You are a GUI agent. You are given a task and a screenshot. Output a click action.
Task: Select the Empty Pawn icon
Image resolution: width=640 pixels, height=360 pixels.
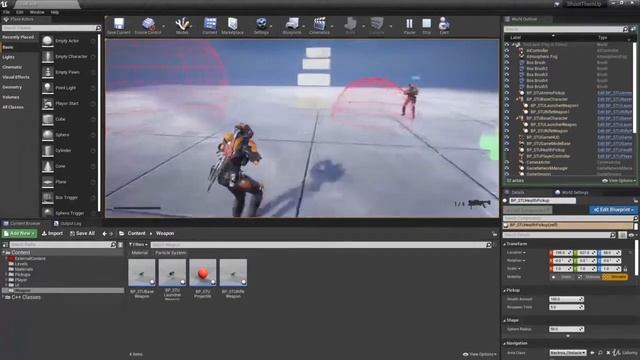pyautogui.click(x=48, y=72)
